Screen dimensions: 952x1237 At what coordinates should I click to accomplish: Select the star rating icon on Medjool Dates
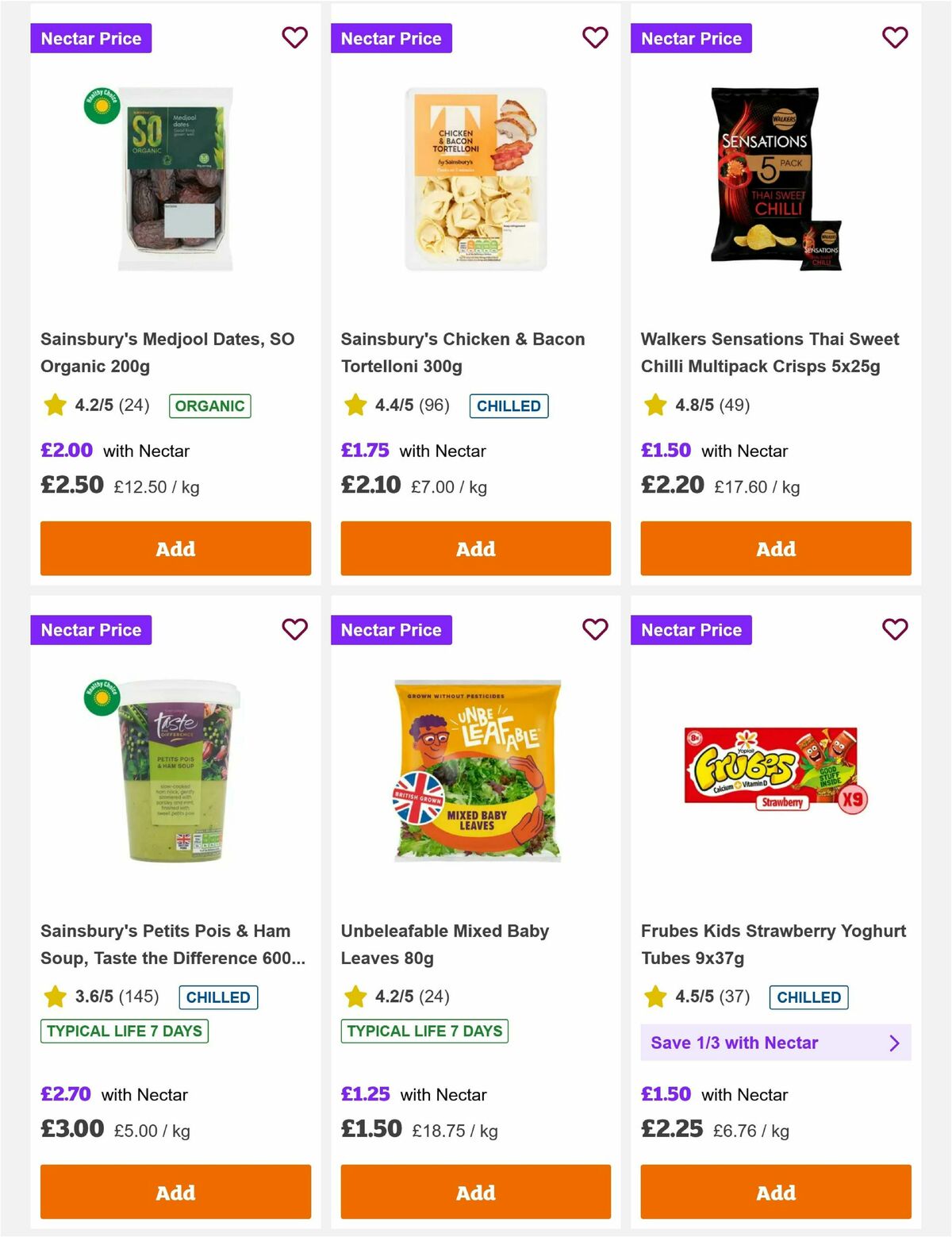tap(54, 405)
